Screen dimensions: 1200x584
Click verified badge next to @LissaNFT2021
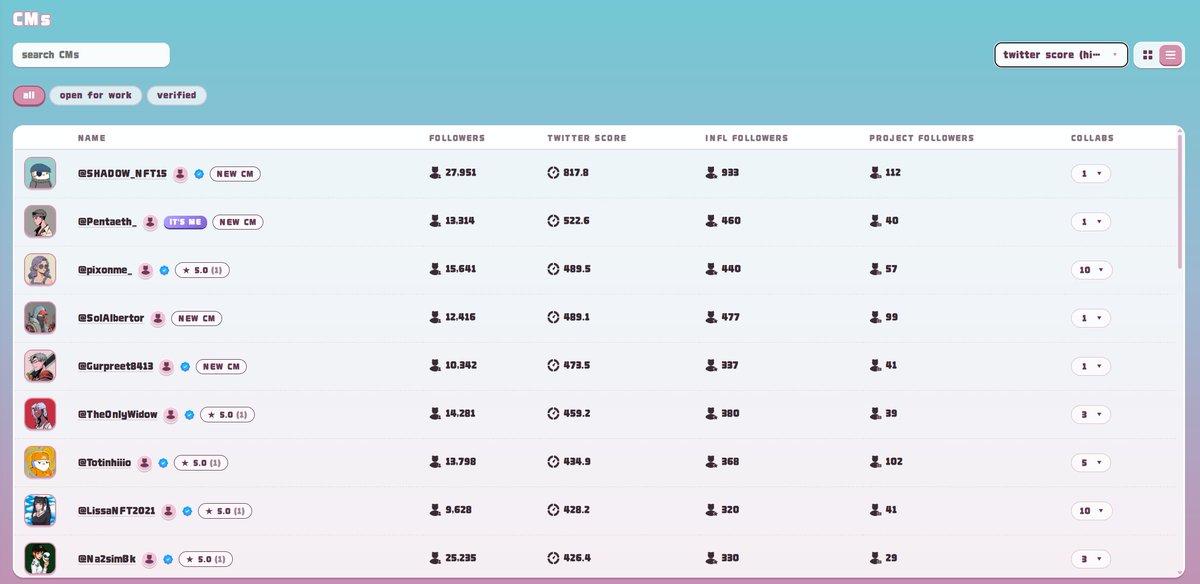187,511
